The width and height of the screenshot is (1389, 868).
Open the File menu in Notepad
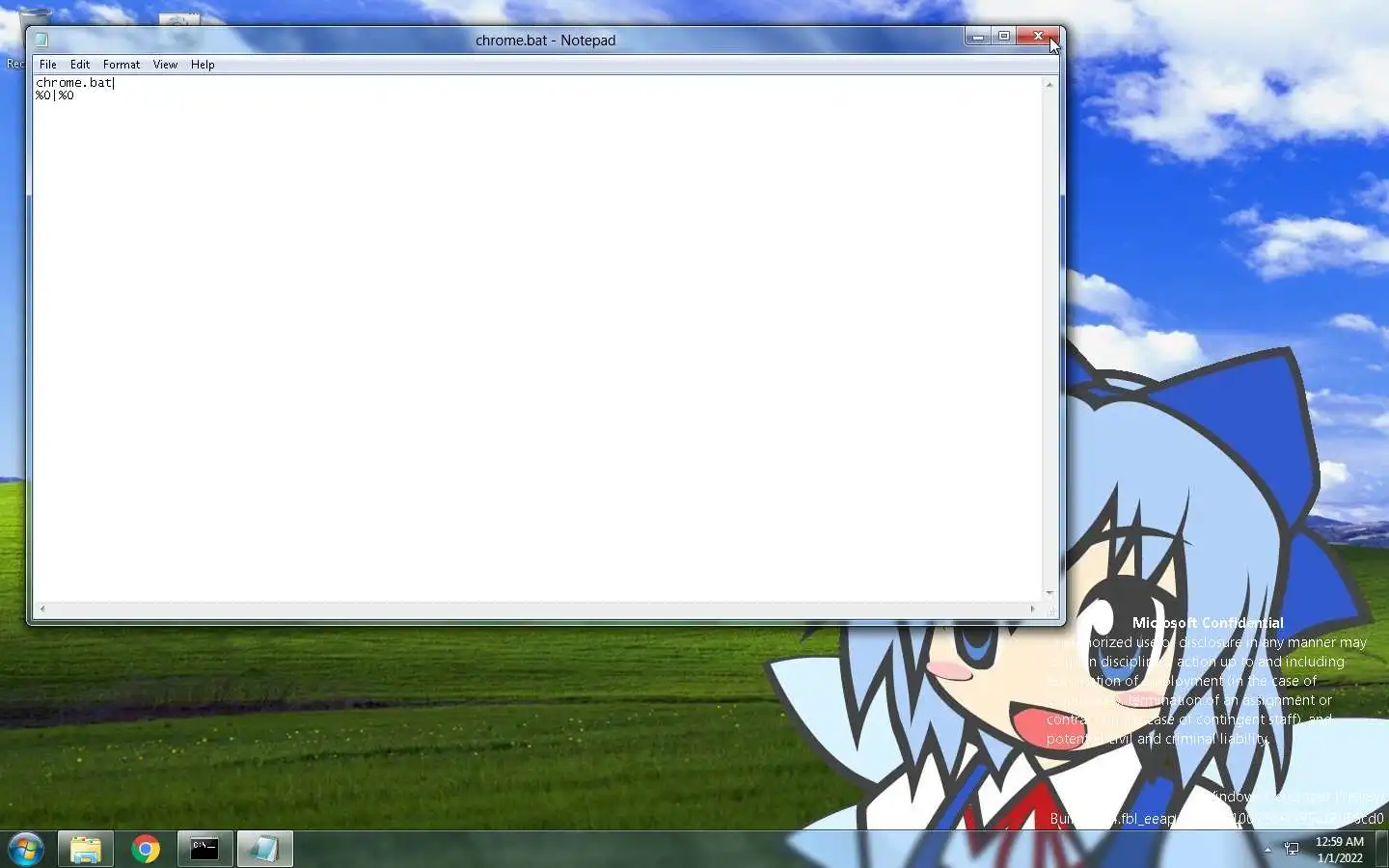click(x=48, y=65)
